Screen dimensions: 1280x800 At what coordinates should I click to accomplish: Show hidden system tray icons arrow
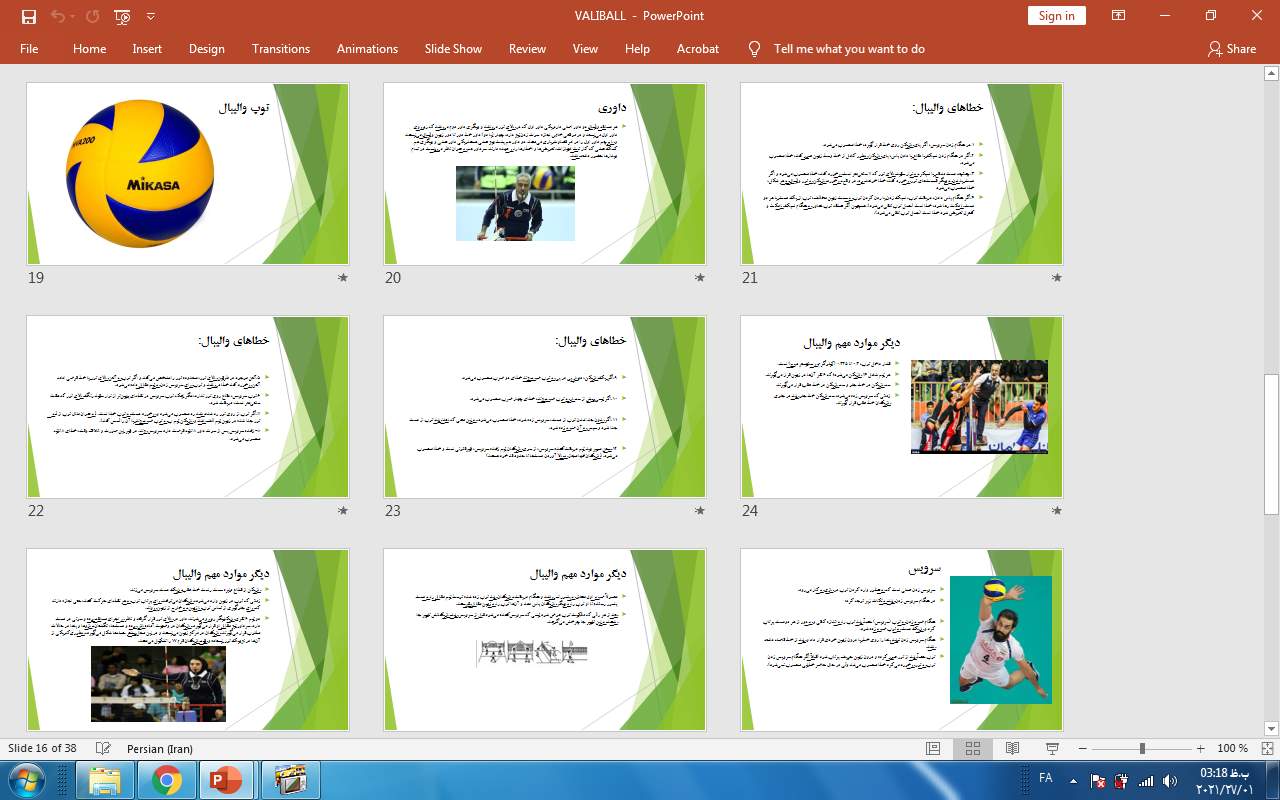(x=1073, y=780)
